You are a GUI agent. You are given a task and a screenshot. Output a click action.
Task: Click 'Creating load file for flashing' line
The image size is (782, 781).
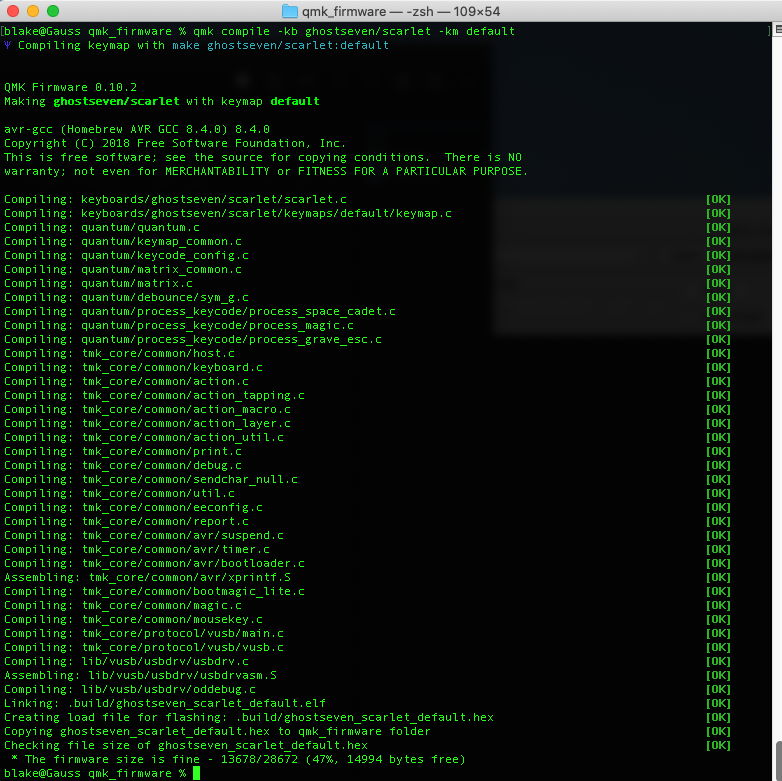pos(249,716)
